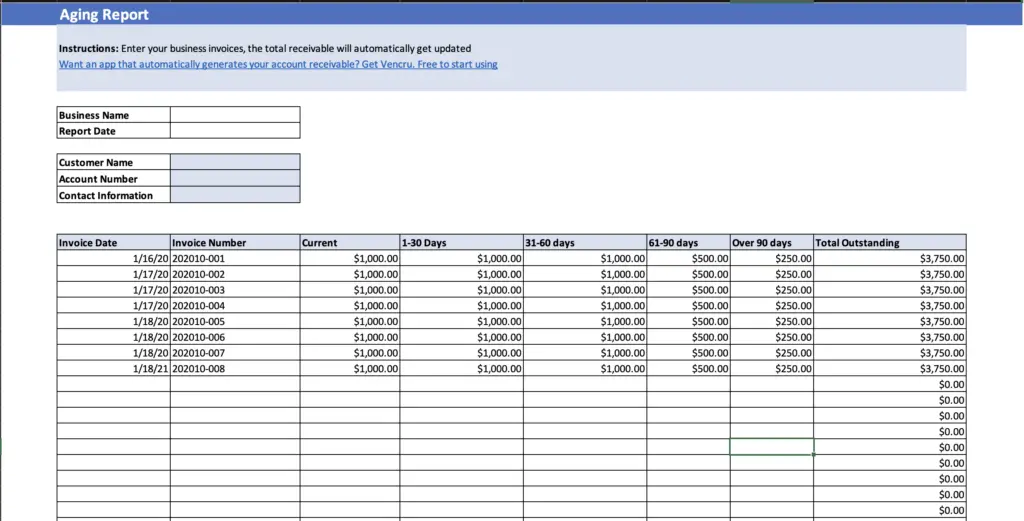Open the Vencru account receivable app link
The image size is (1024, 521).
pos(278,64)
